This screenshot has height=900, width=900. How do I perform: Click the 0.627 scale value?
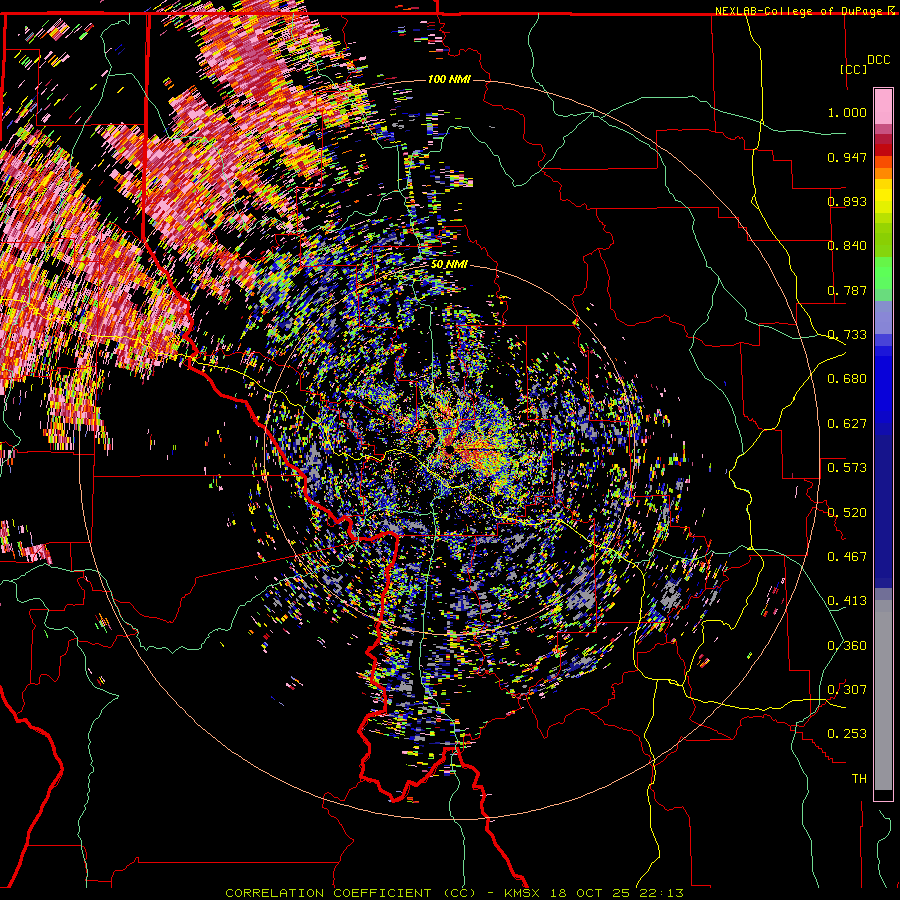(x=847, y=424)
